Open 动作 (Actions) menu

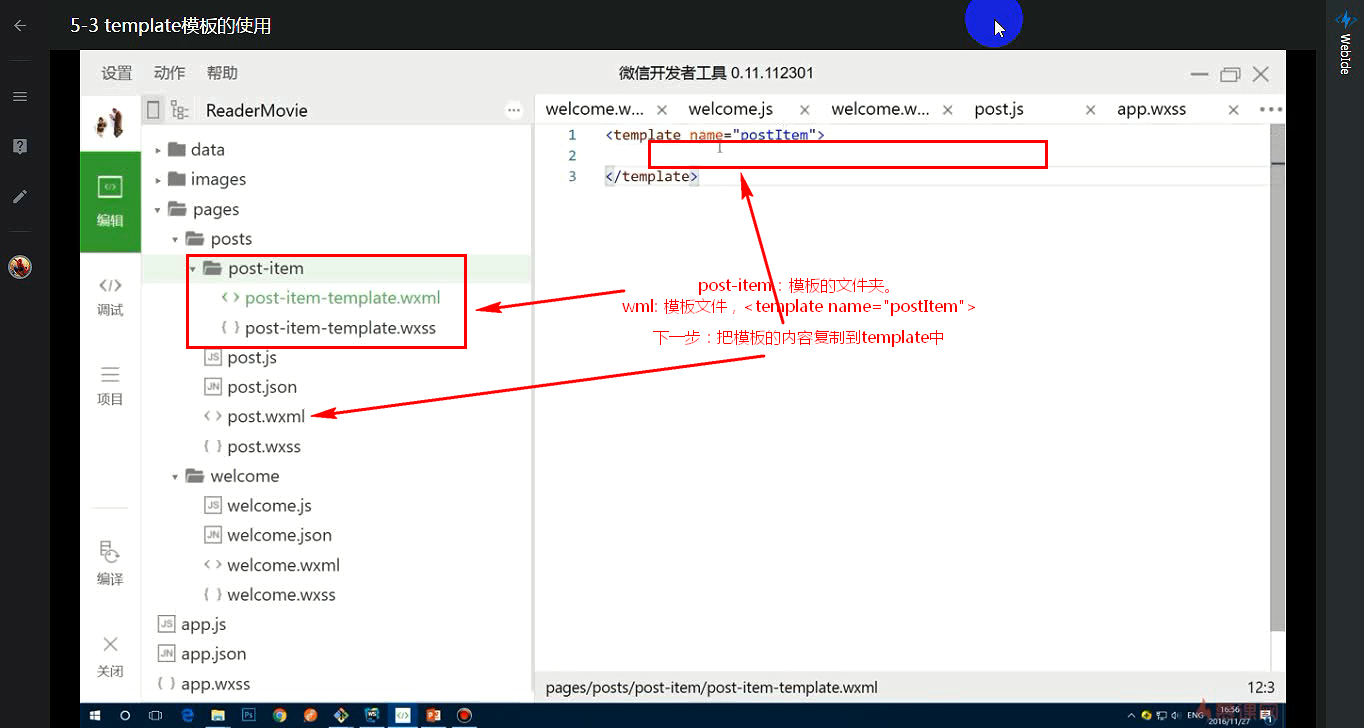[169, 73]
